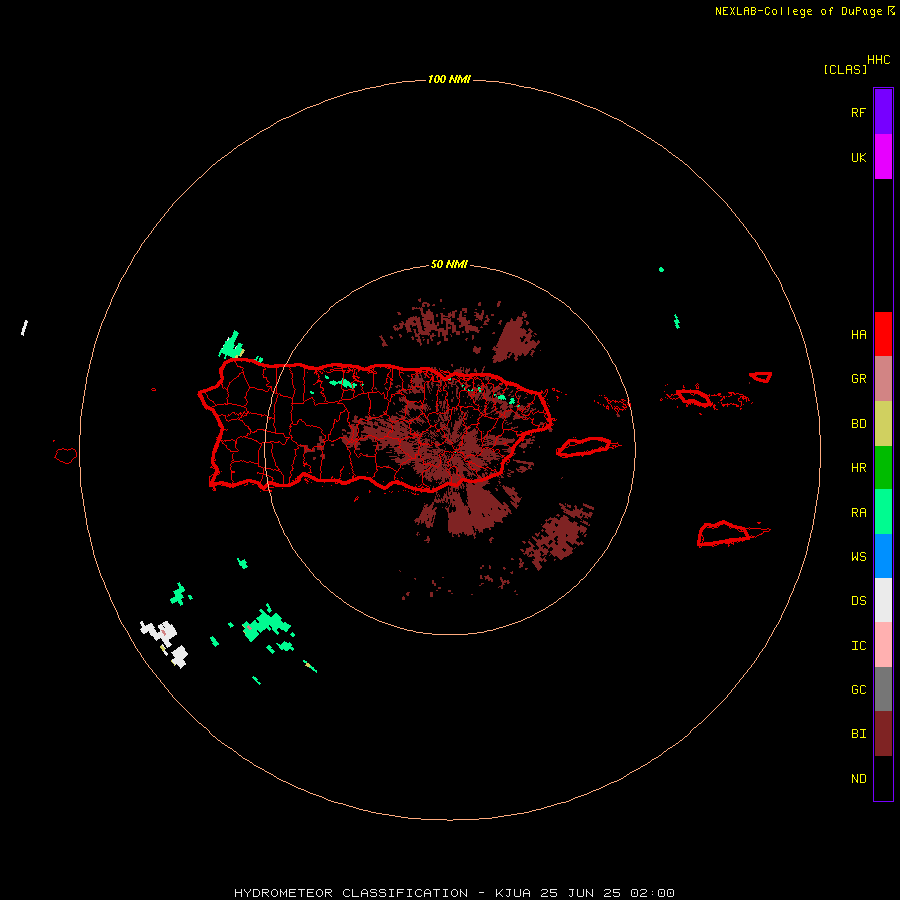Click the "IC" legend label

858,646
